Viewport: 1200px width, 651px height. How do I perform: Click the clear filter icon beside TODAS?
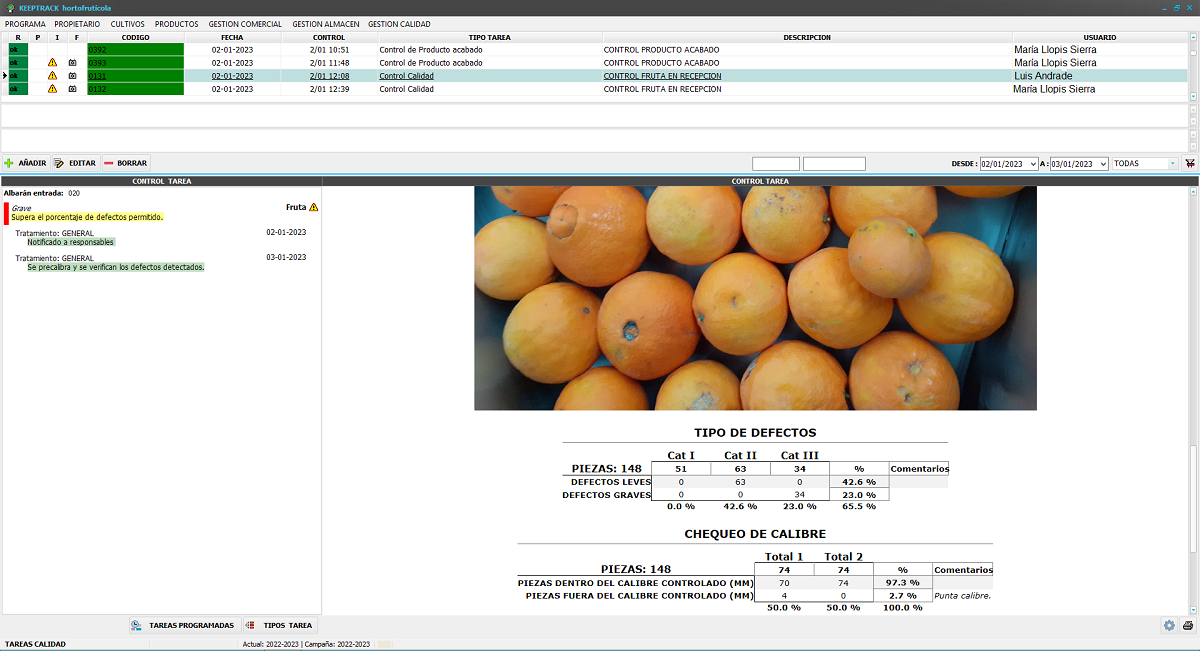click(1190, 163)
